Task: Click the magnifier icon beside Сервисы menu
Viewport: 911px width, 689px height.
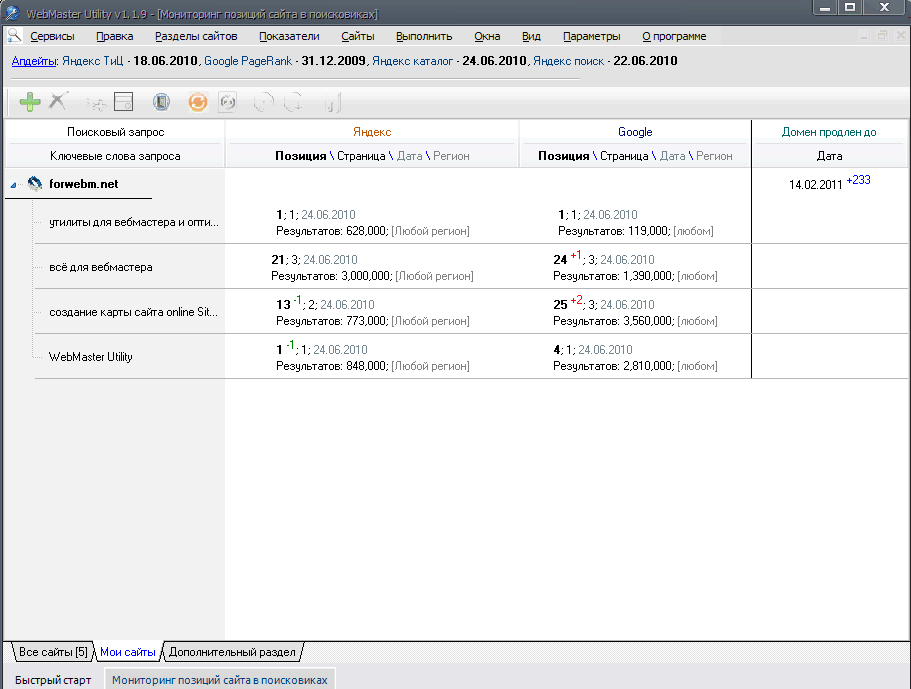Action: pos(14,36)
